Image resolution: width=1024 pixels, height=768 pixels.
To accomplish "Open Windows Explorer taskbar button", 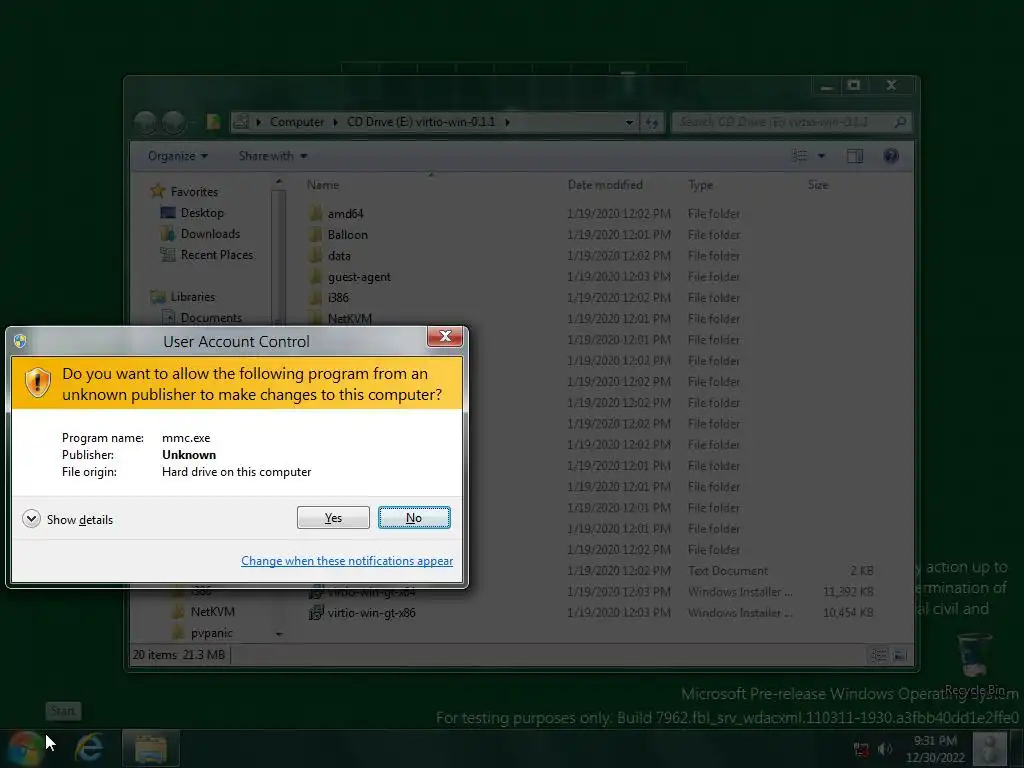I will click(x=151, y=748).
